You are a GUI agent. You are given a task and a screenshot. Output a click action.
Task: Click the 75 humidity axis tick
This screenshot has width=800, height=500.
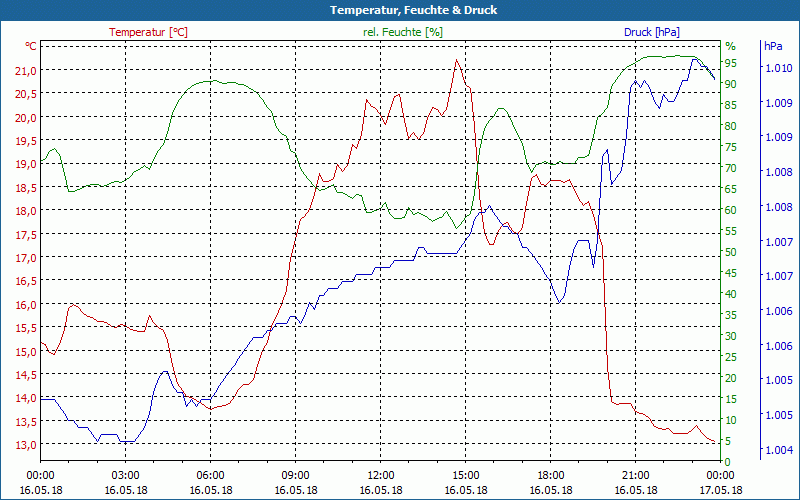[x=731, y=147]
